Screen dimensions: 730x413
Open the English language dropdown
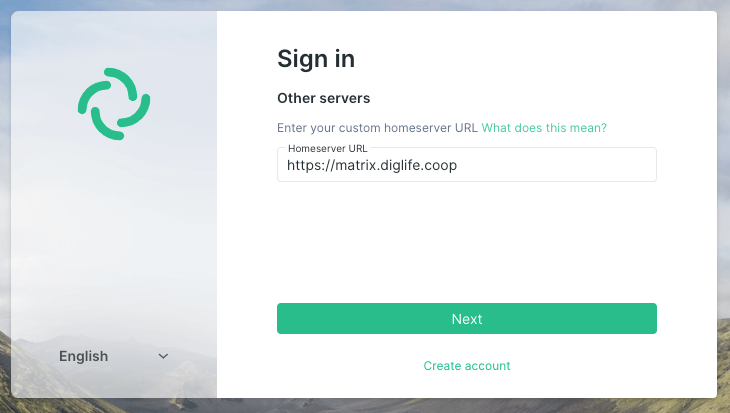click(x=114, y=356)
